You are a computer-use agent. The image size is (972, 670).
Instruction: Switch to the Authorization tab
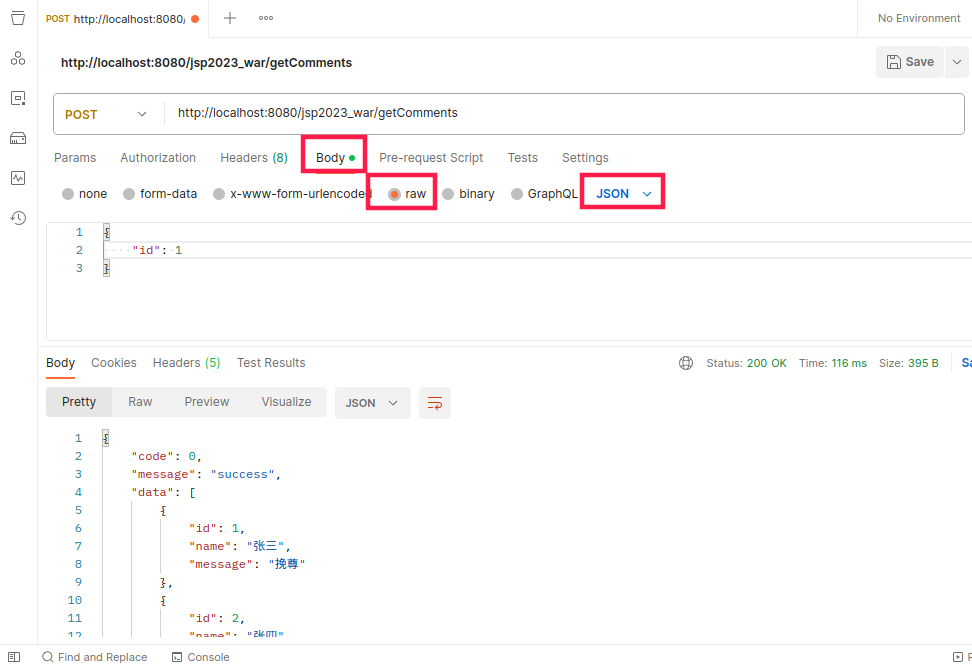click(158, 158)
